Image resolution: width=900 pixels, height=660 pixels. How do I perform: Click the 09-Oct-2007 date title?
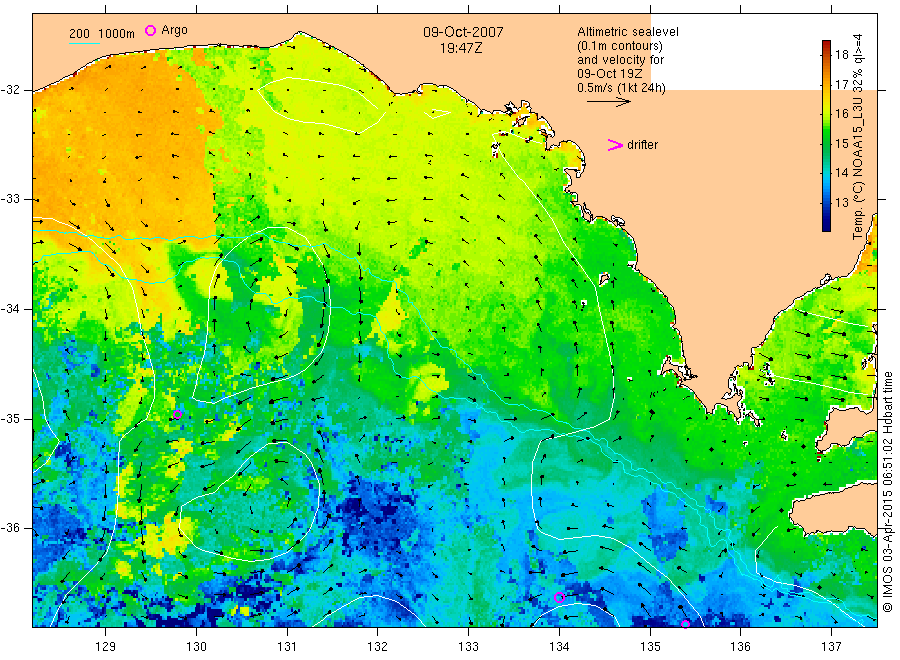(x=463, y=32)
